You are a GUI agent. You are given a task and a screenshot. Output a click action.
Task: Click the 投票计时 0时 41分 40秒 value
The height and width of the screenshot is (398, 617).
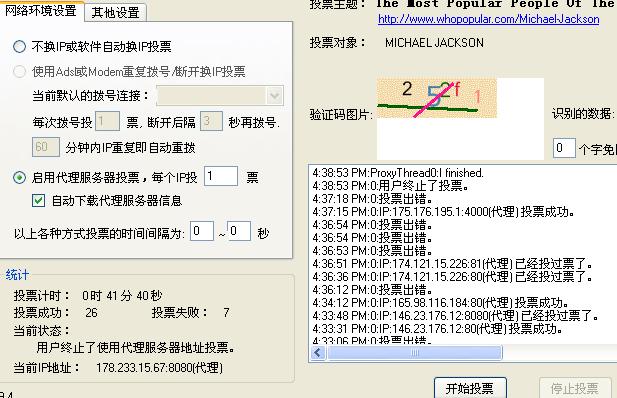point(122,295)
